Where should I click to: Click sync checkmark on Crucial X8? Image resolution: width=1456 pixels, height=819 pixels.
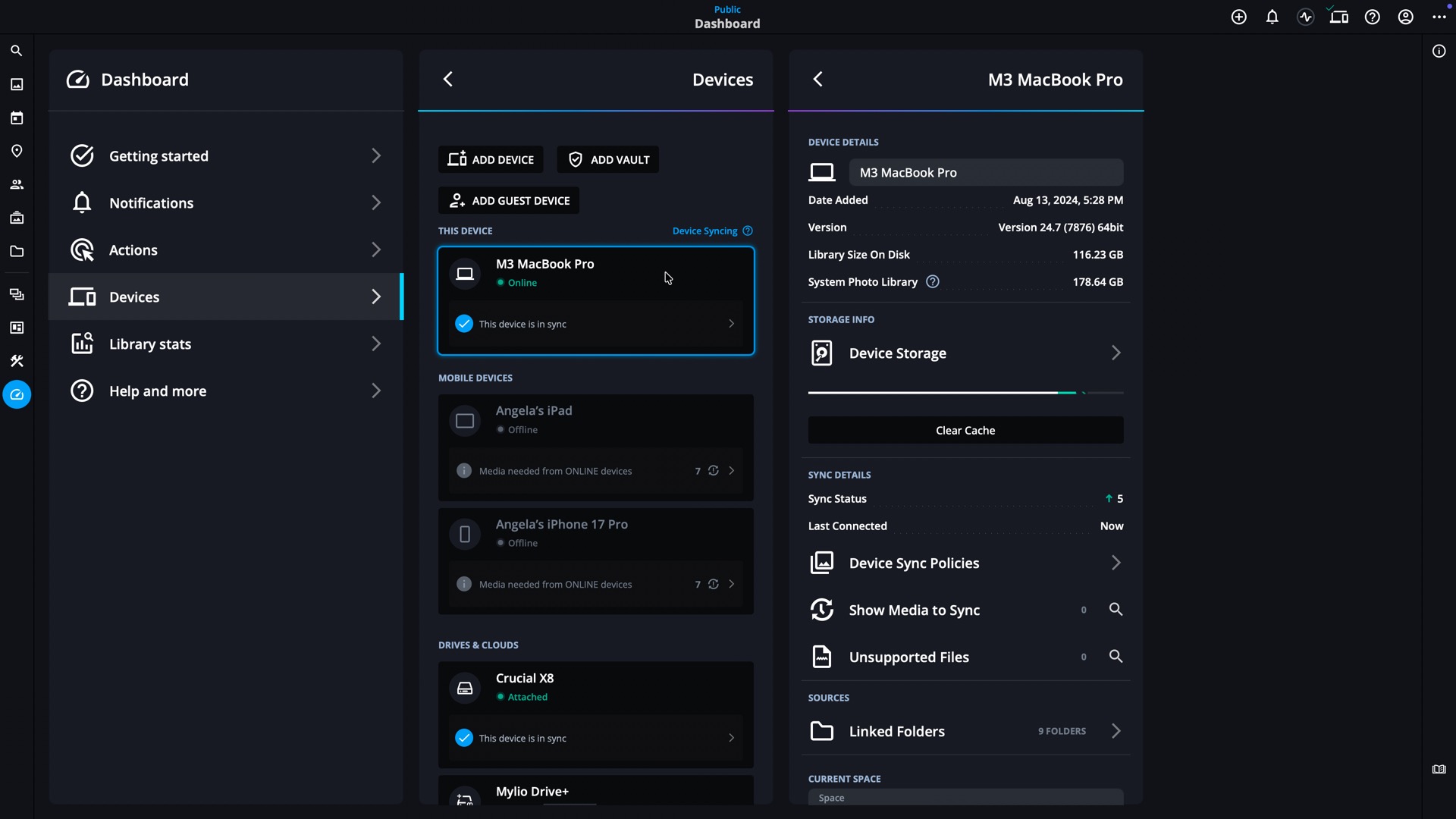[x=464, y=738]
